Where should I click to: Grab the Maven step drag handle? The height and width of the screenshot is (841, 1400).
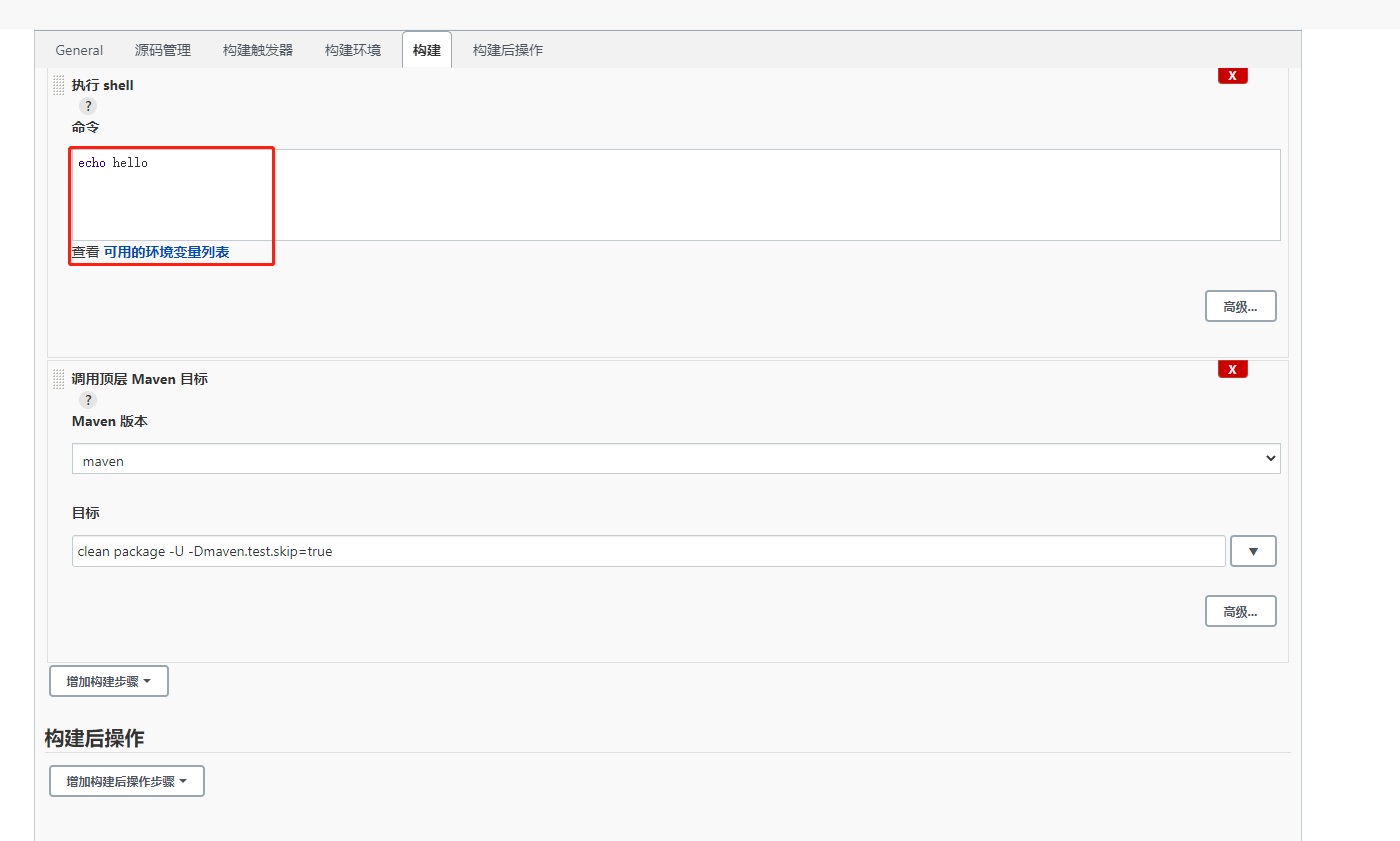tap(58, 380)
